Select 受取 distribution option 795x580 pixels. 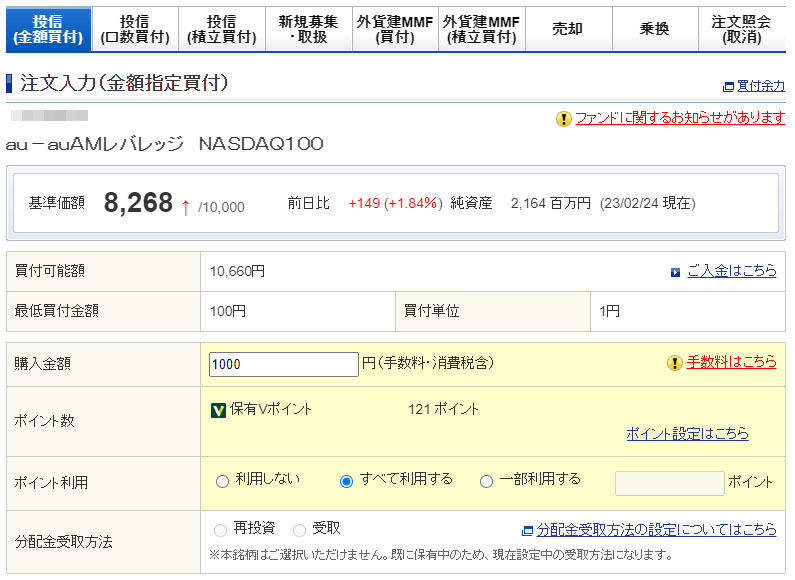click(299, 530)
